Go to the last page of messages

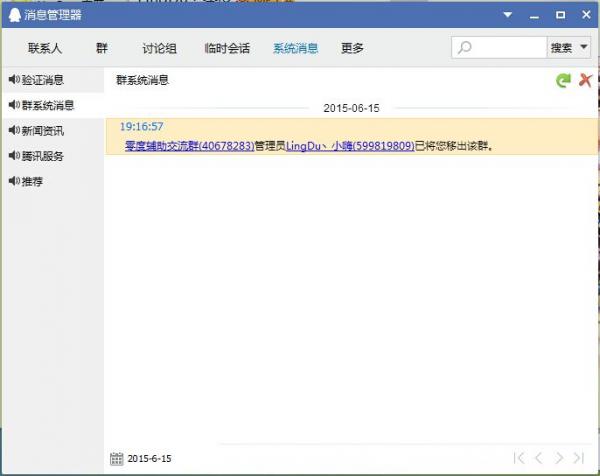(x=578, y=458)
